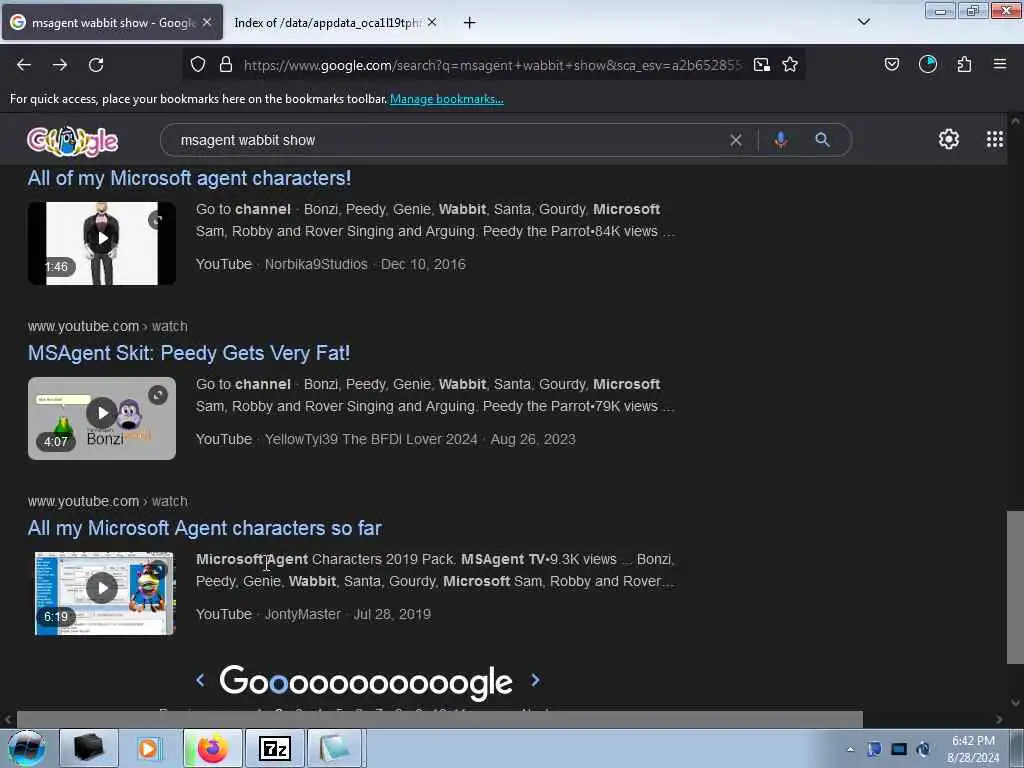Open the tray volume speaker icon
The height and width of the screenshot is (768, 1024).
tap(923, 749)
